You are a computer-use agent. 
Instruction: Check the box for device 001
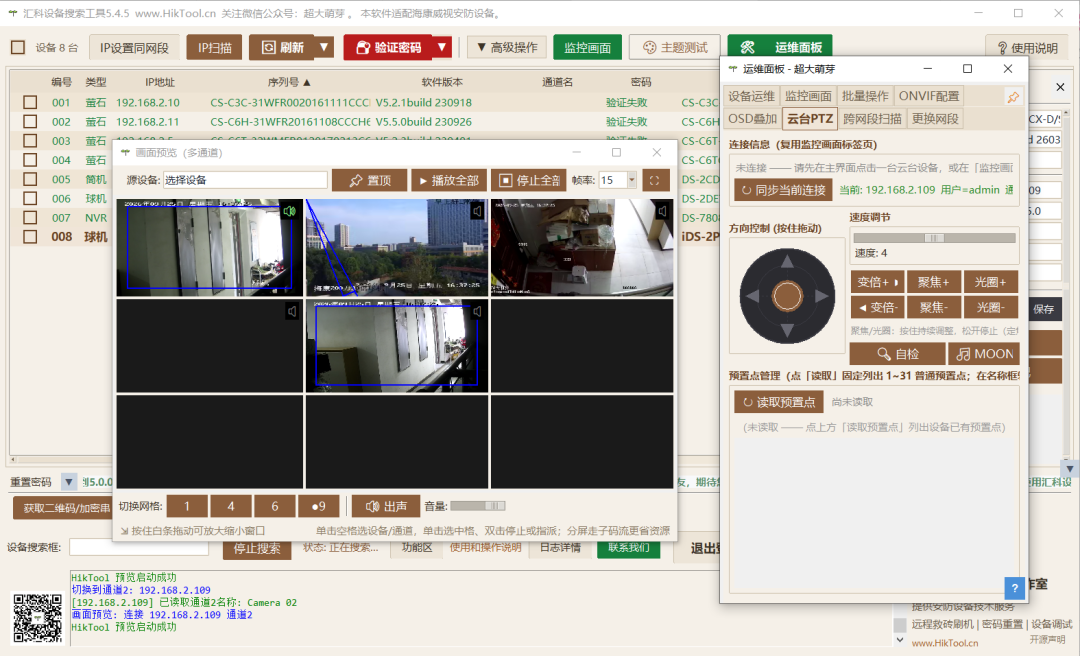(x=30, y=102)
